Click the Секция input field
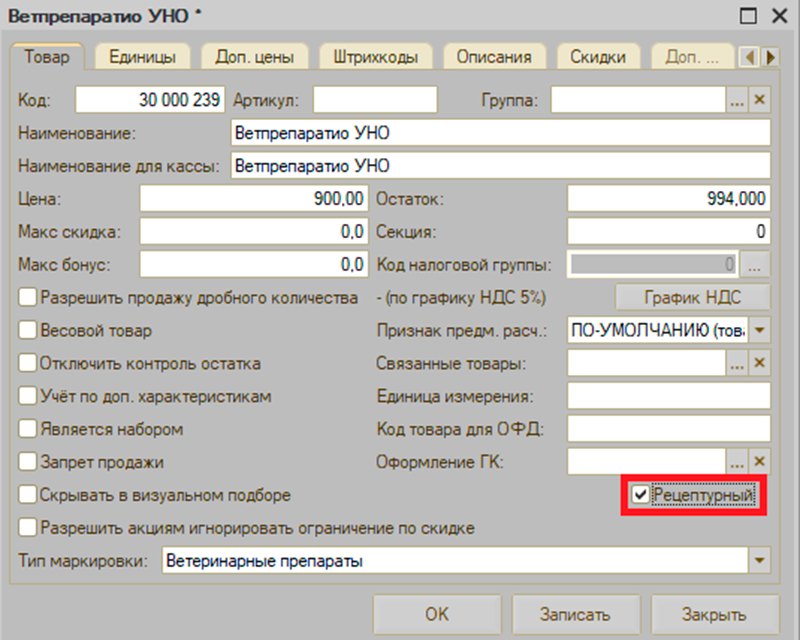The width and height of the screenshot is (800, 640). coord(669,231)
